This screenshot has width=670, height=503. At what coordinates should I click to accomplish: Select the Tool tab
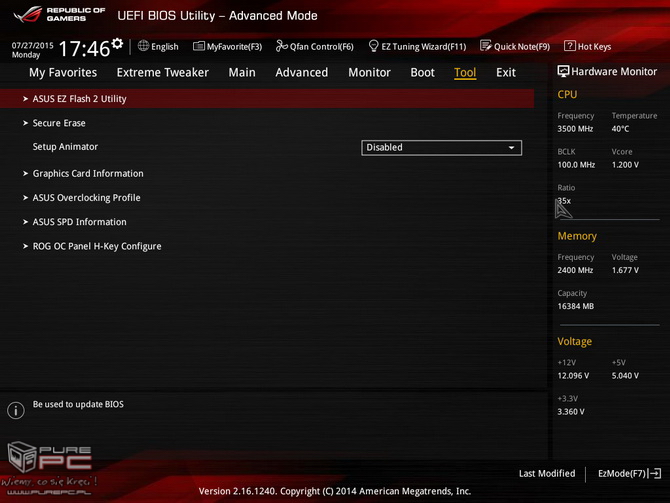[x=465, y=73]
